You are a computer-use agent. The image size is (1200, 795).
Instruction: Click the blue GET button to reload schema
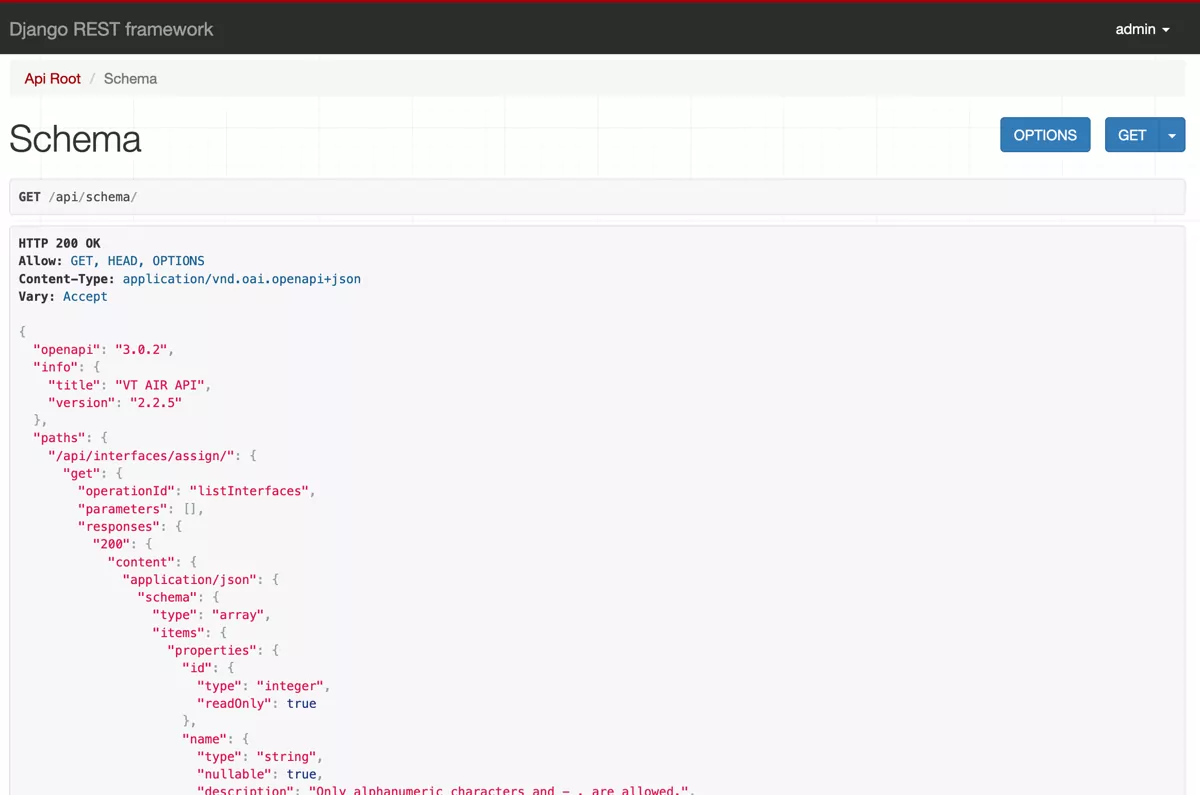[1132, 134]
